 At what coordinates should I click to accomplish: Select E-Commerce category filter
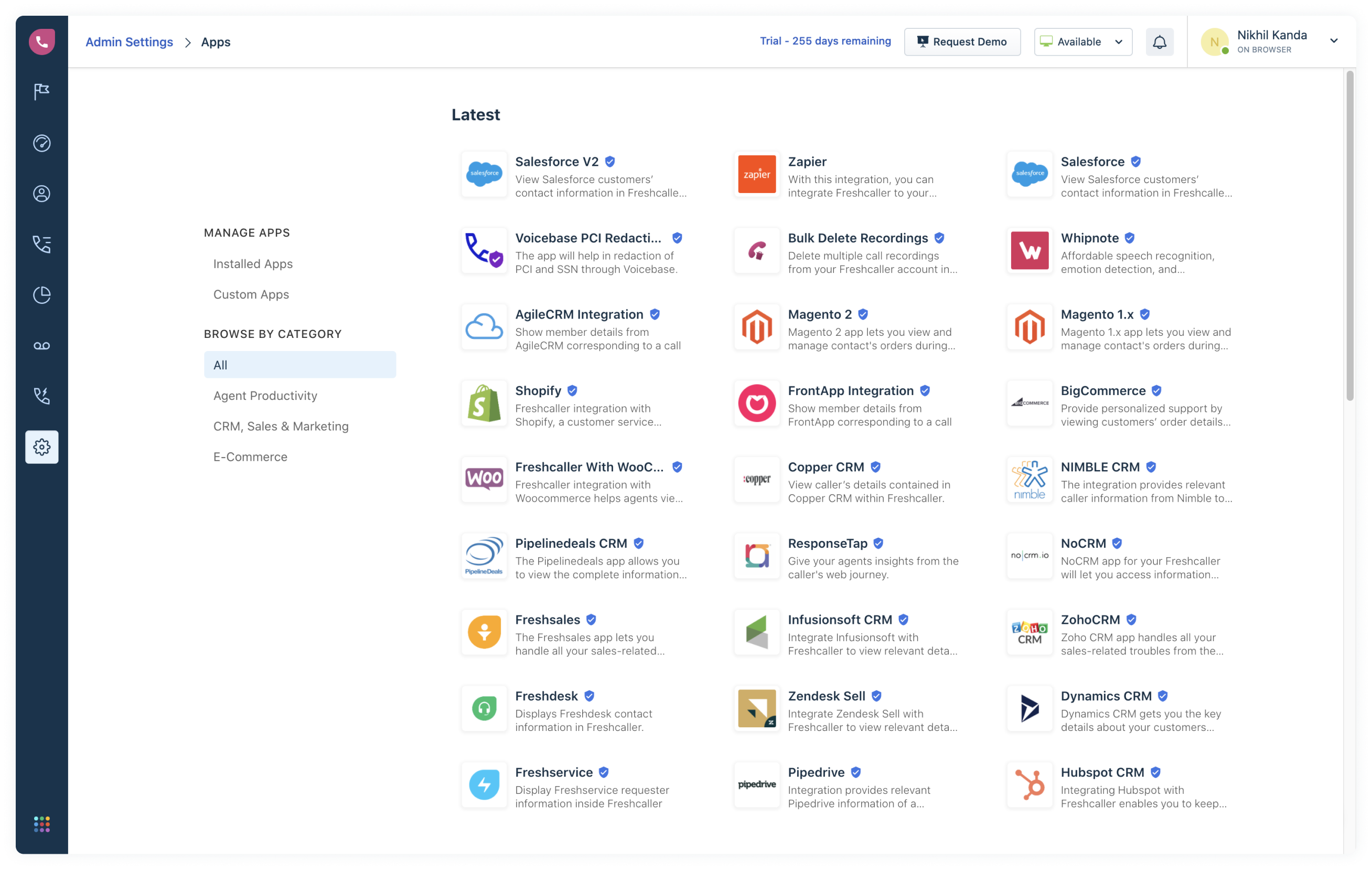click(250, 456)
